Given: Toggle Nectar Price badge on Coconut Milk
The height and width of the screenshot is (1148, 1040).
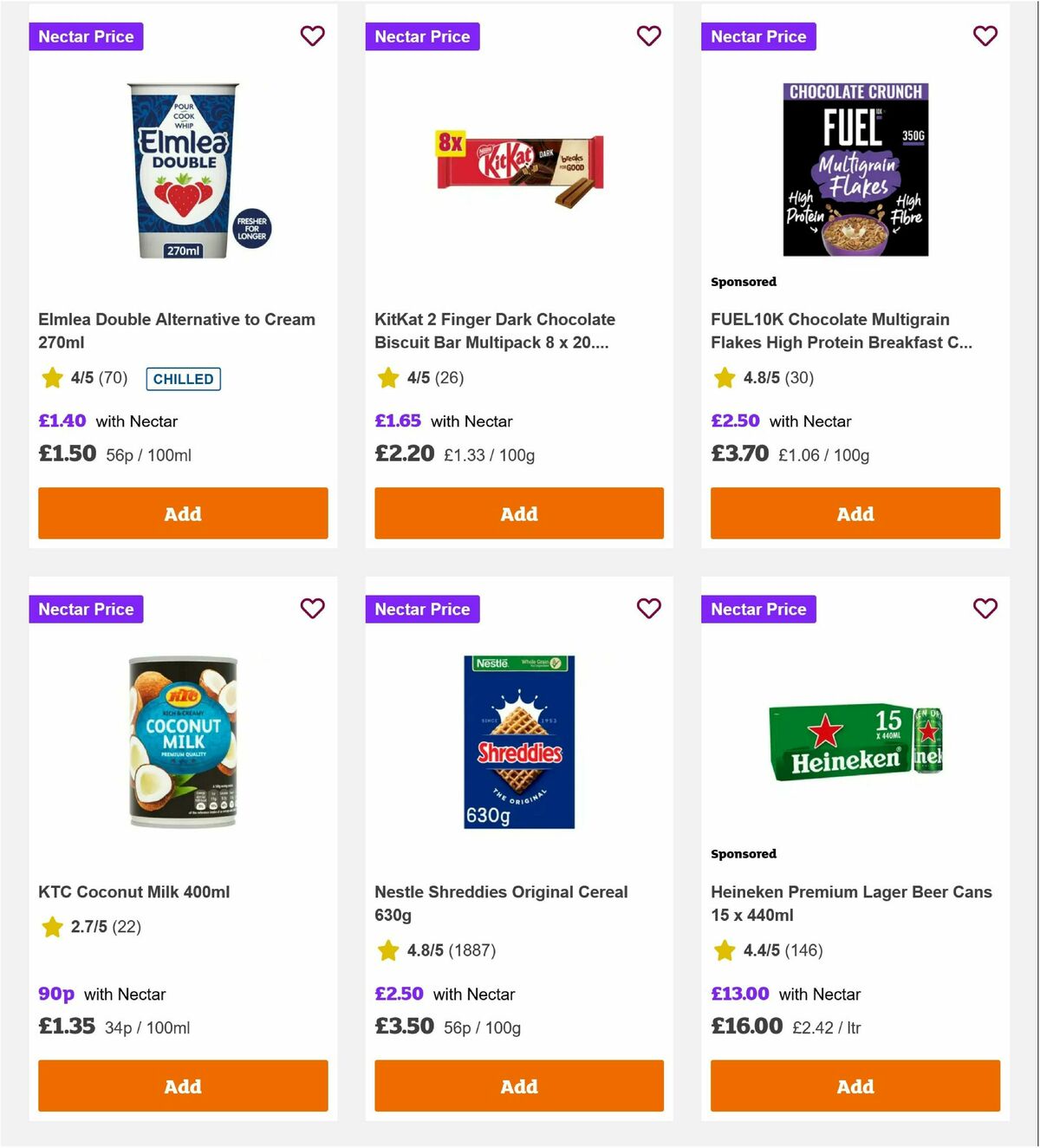Looking at the screenshot, I should click(x=86, y=609).
